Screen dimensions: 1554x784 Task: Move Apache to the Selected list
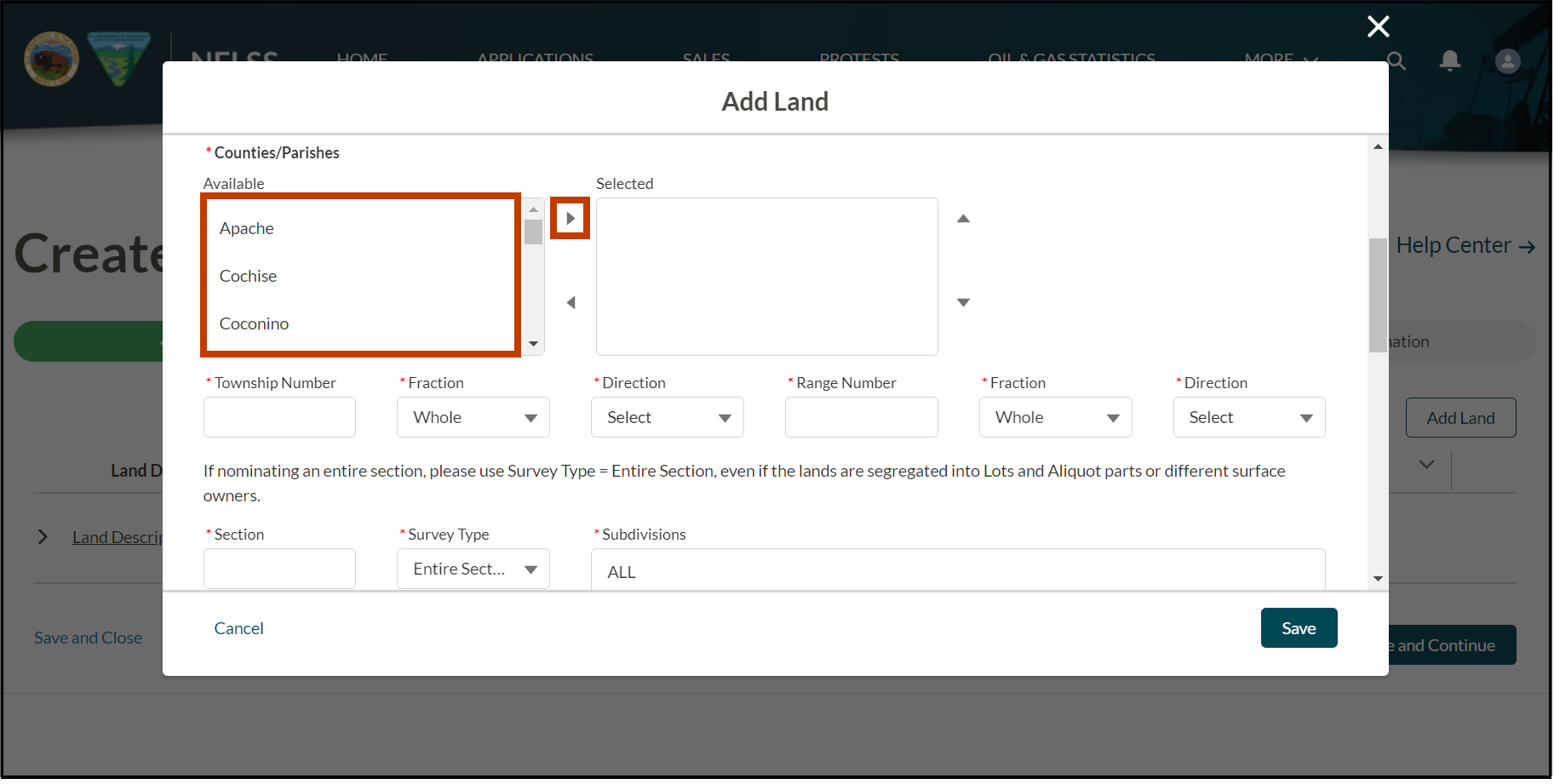[x=570, y=217]
